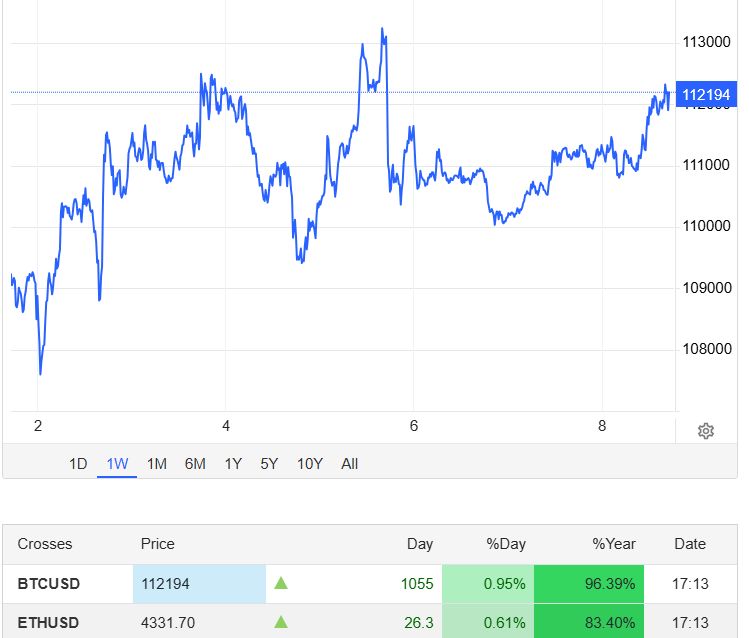749x638 pixels.
Task: Select the 1Y time range
Action: pyautogui.click(x=233, y=464)
